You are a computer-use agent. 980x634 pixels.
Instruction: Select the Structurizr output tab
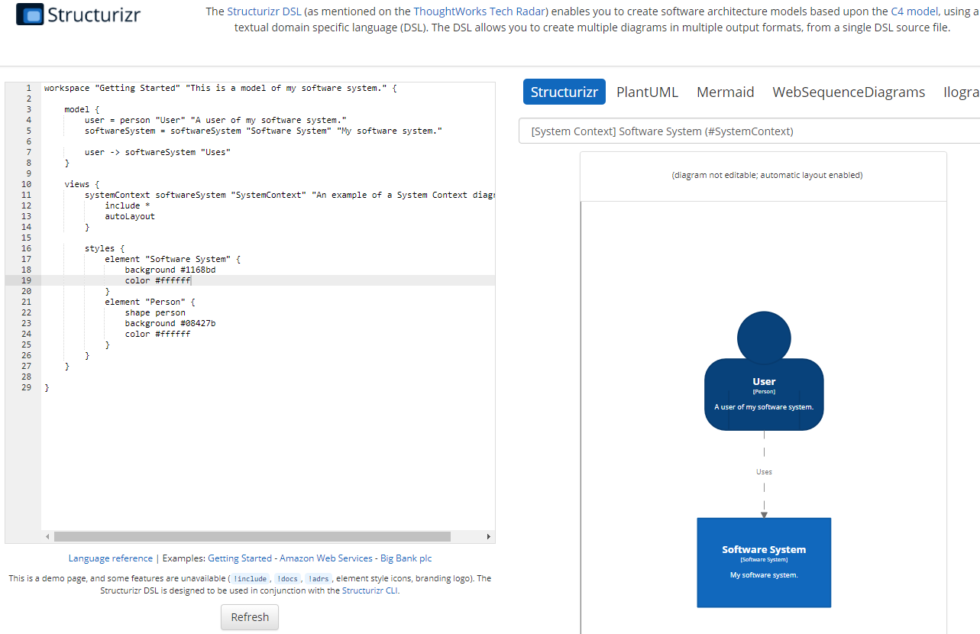point(564,92)
